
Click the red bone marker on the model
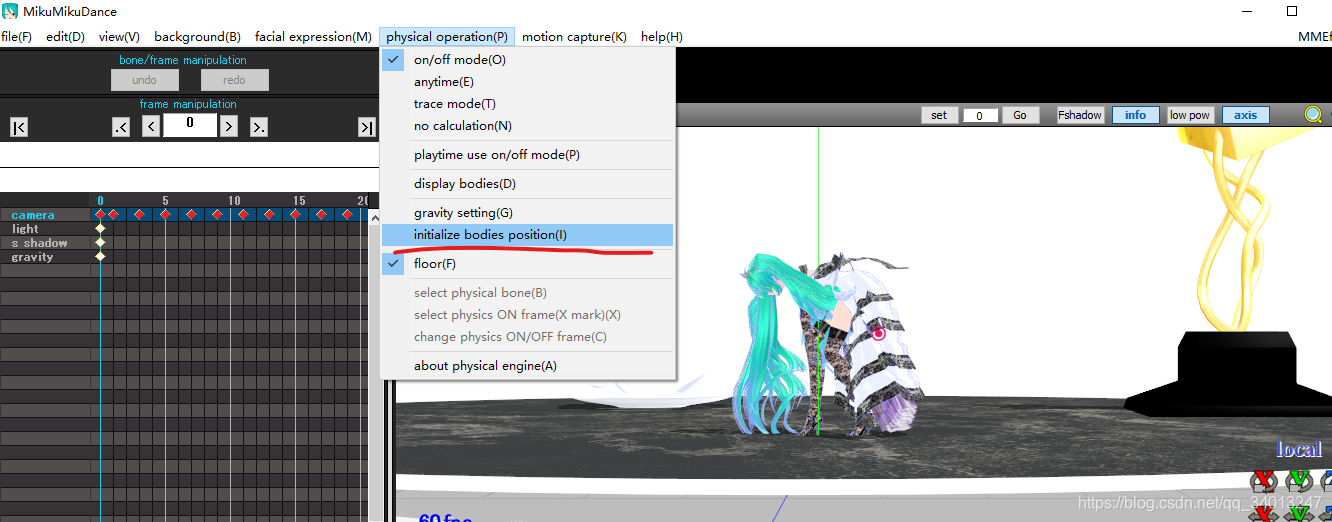point(878,333)
